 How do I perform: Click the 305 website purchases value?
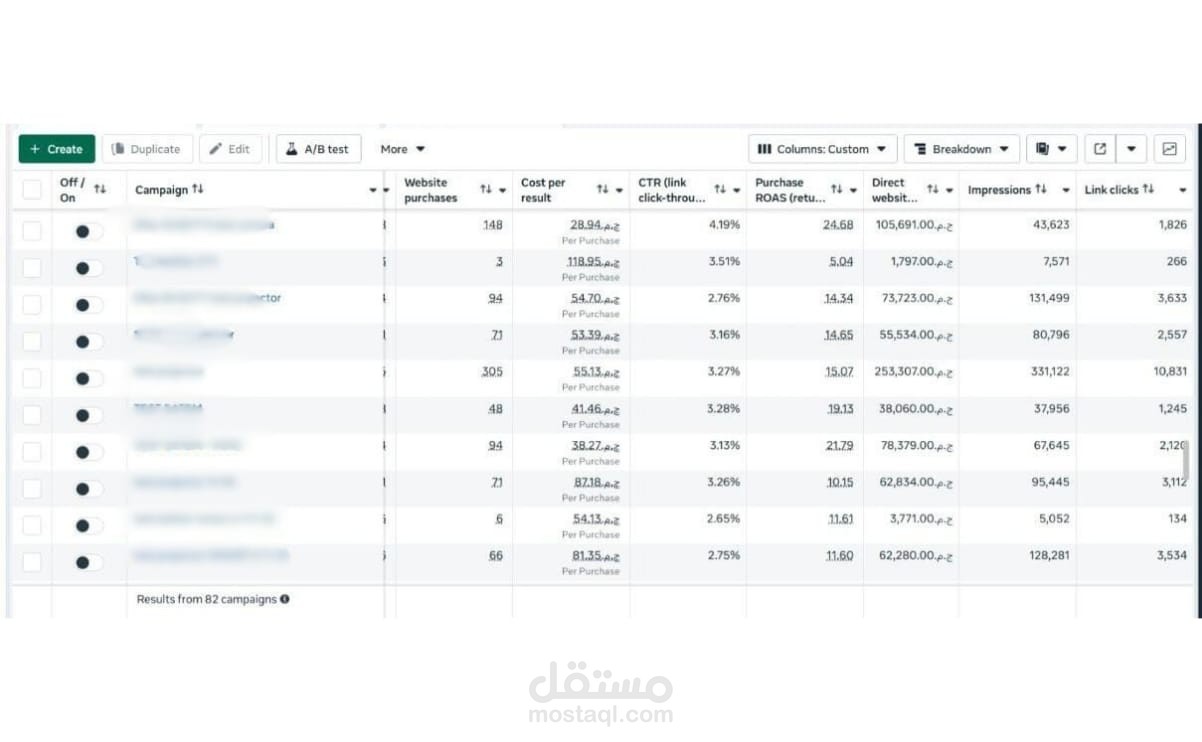click(492, 371)
